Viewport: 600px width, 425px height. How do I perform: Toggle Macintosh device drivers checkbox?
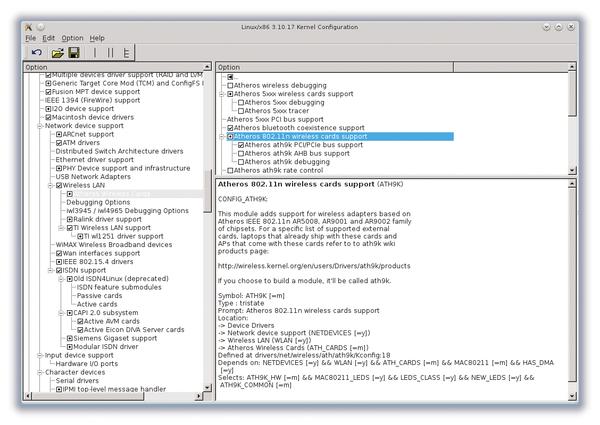pos(48,117)
